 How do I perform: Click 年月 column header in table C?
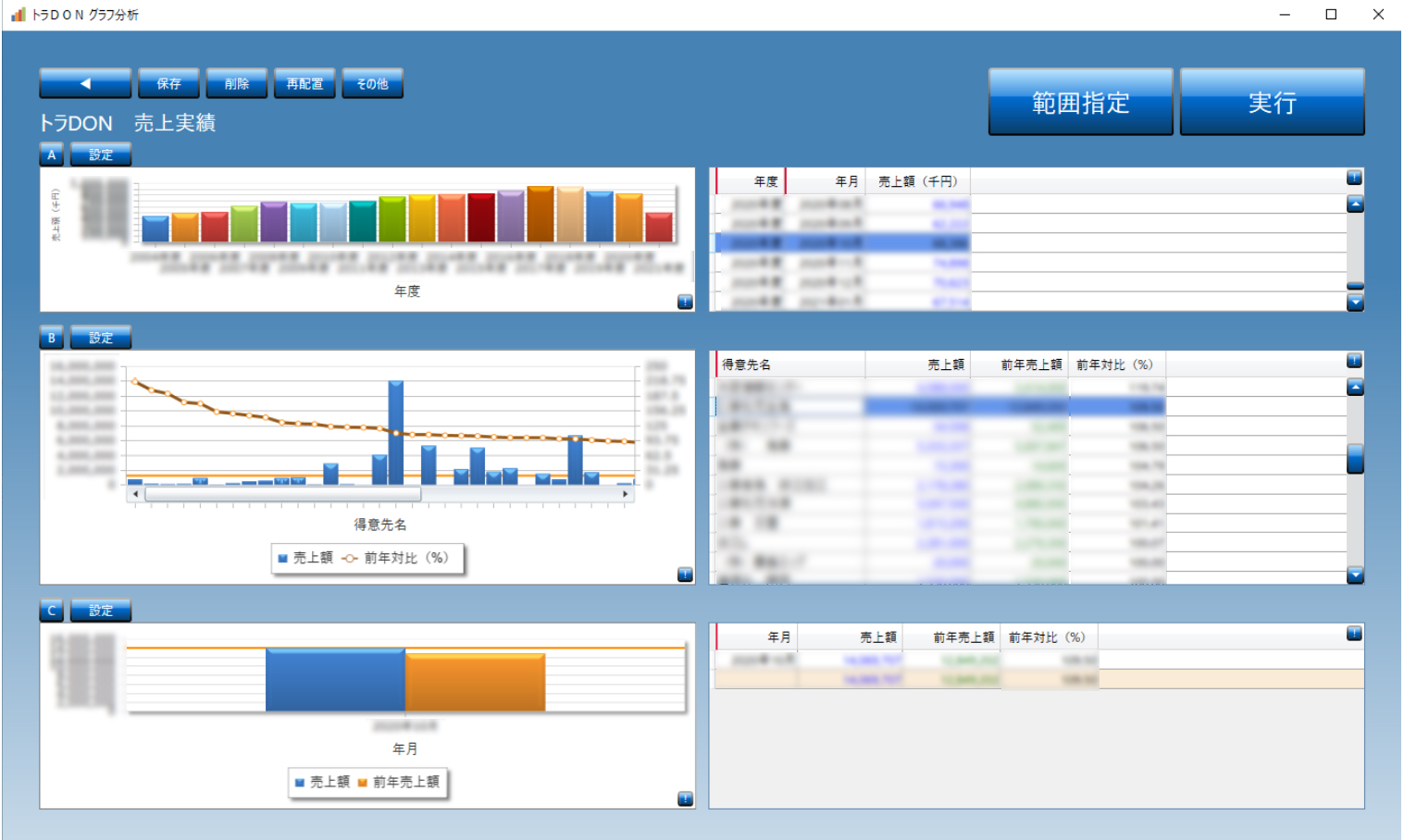(x=756, y=637)
